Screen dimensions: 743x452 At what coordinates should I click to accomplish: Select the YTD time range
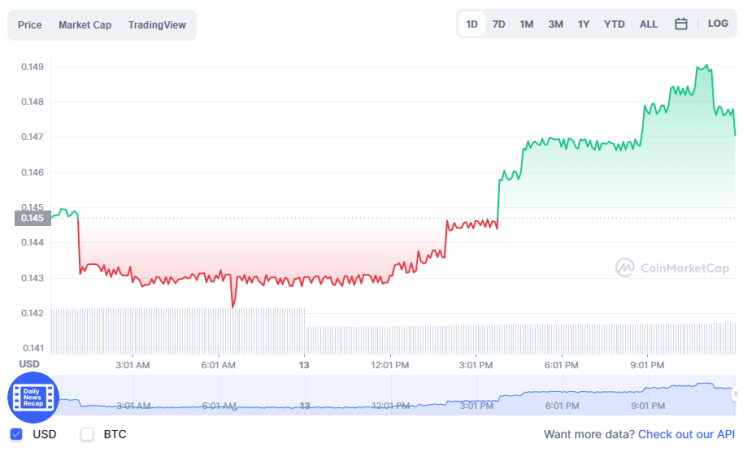pos(614,24)
